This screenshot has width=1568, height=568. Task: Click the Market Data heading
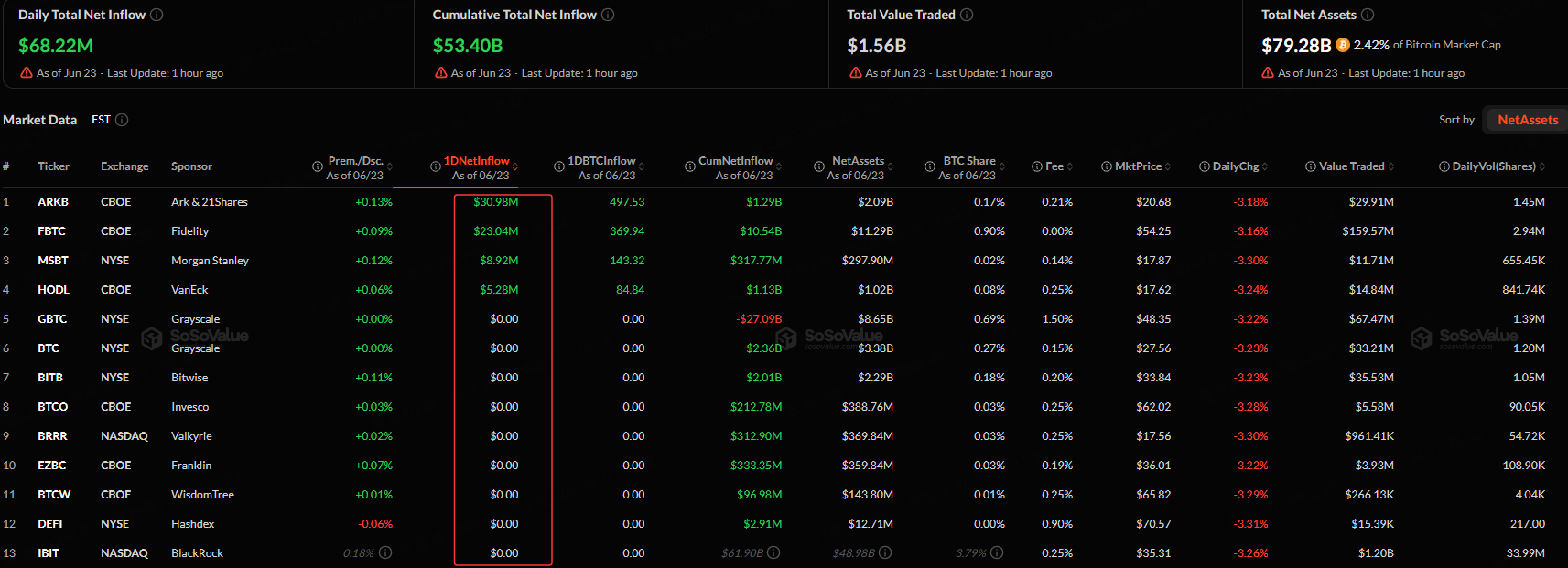pyautogui.click(x=40, y=120)
